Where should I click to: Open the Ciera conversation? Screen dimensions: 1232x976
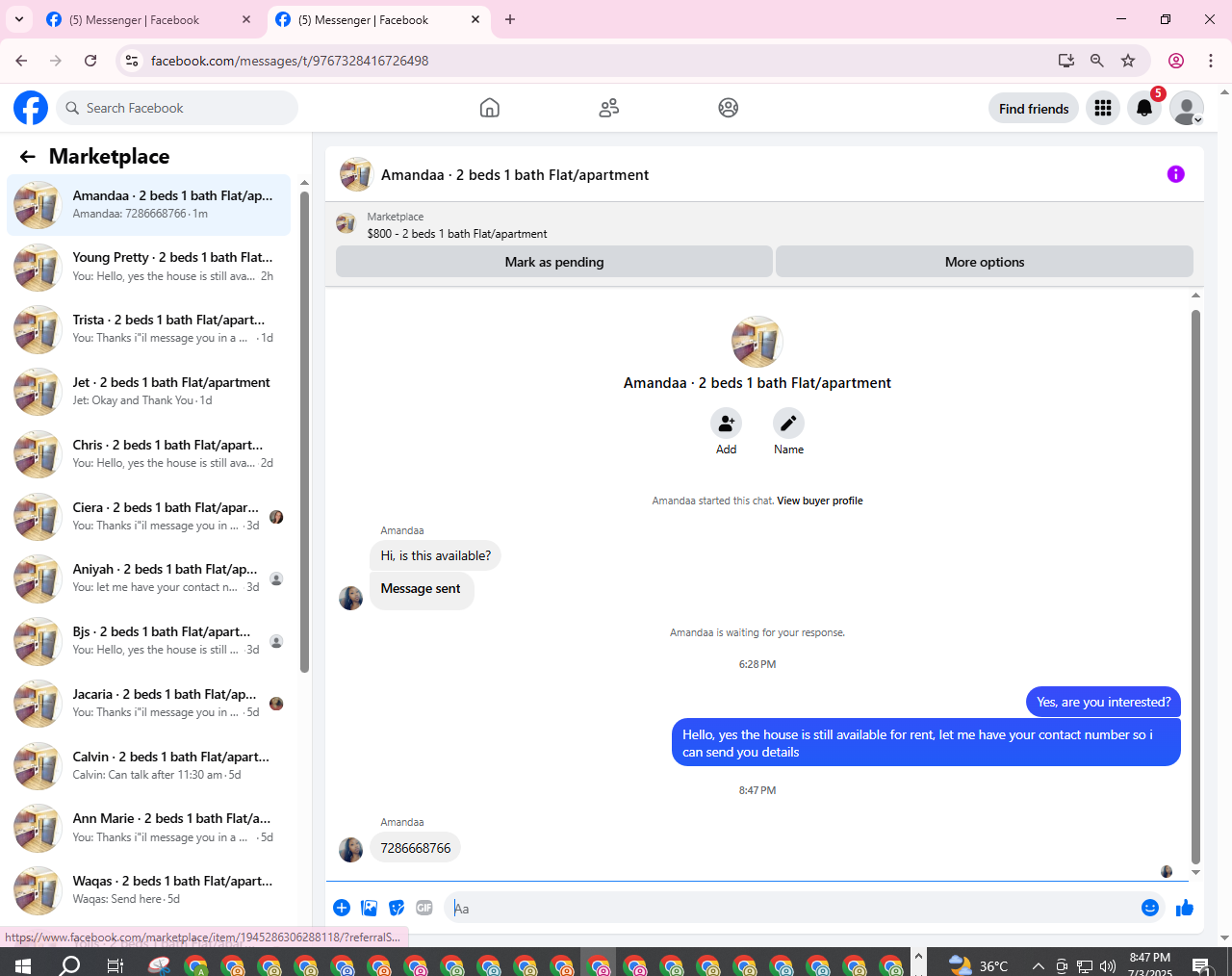click(149, 517)
